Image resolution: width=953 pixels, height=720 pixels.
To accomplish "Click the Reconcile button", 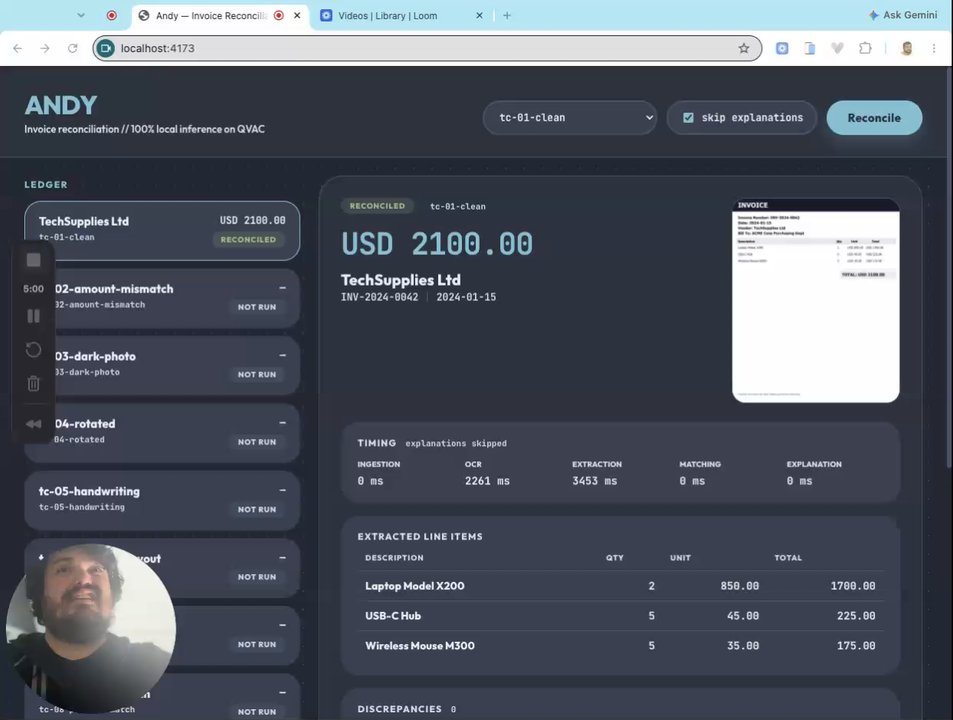I will (874, 117).
